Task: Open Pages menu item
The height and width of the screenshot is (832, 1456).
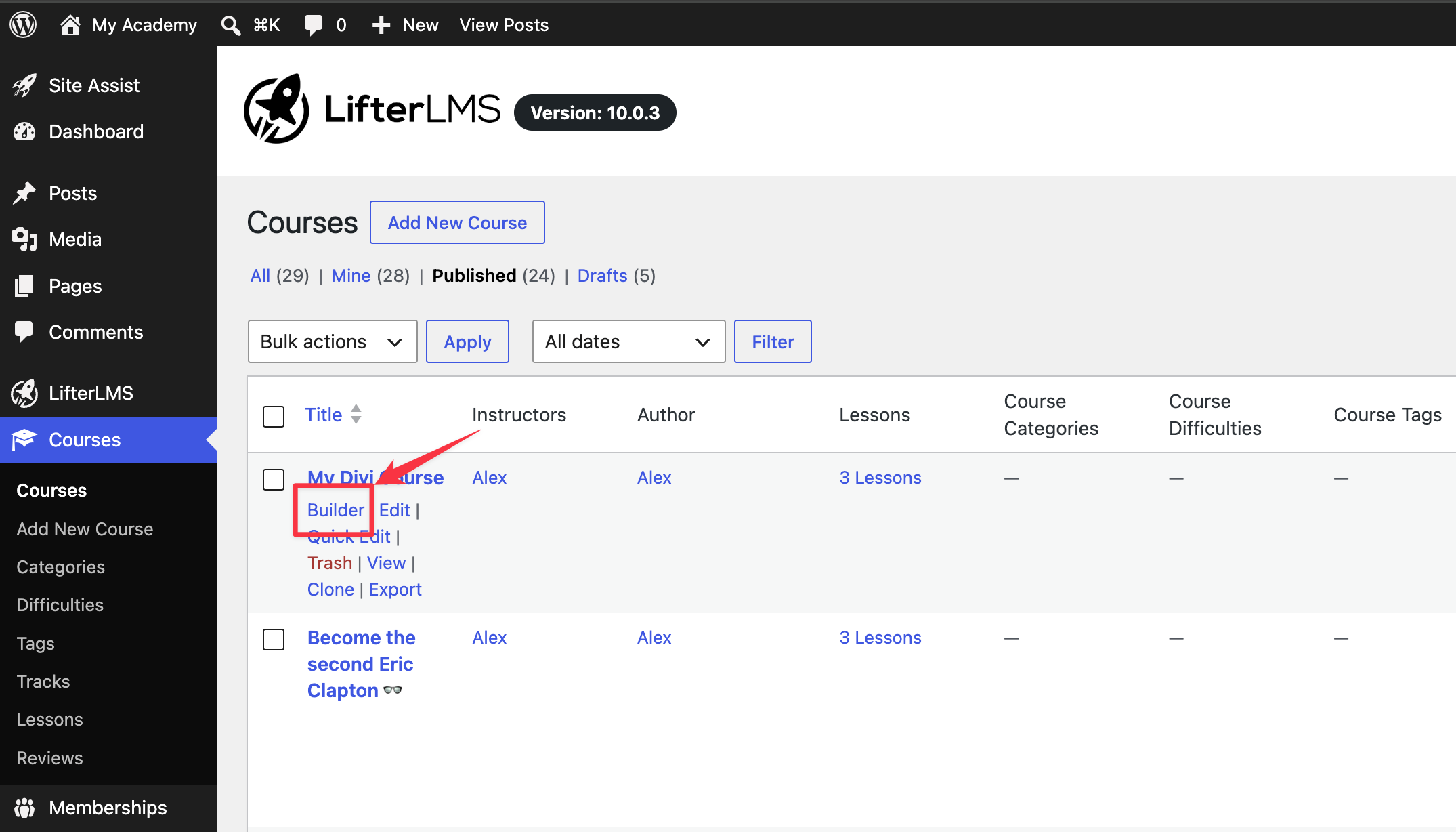Action: pos(75,286)
